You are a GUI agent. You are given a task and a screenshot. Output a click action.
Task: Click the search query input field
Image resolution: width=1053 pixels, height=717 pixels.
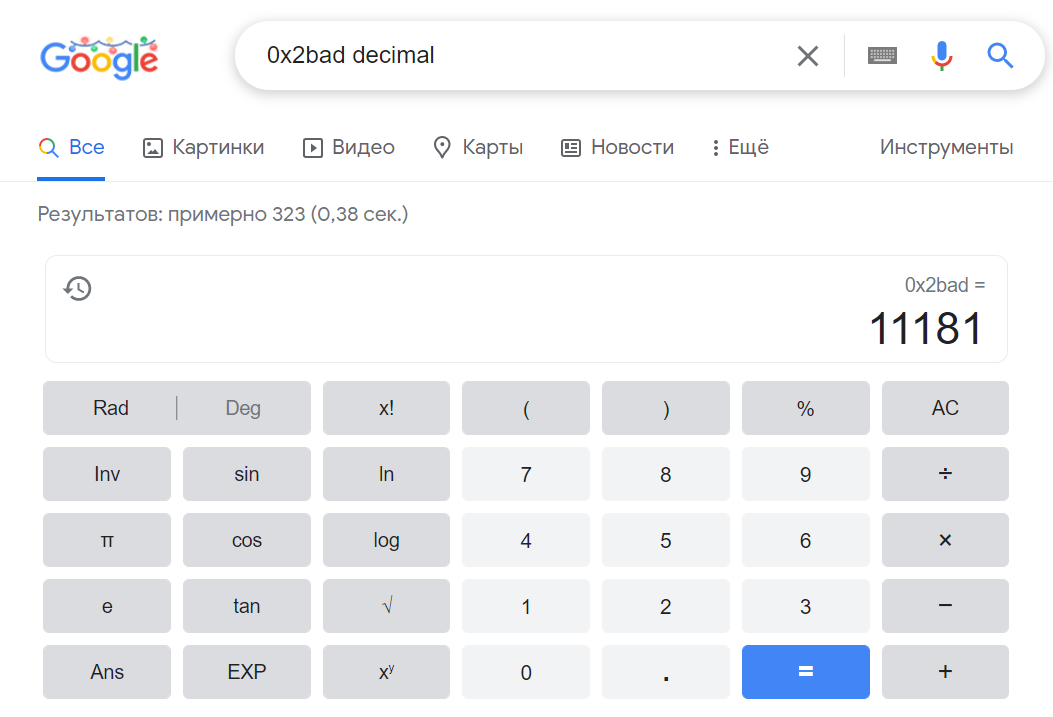[x=520, y=56]
